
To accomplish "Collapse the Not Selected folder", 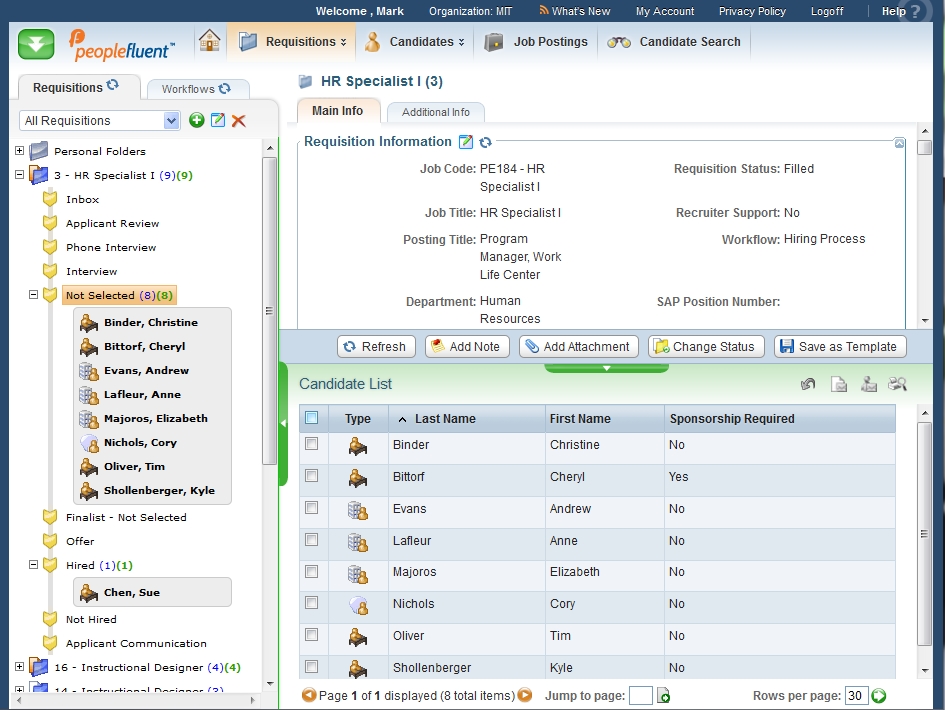I will [x=33, y=295].
